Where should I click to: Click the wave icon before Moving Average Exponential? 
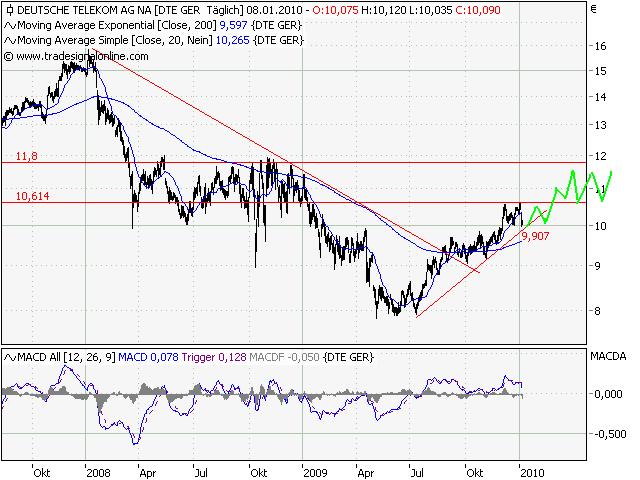click(10, 26)
